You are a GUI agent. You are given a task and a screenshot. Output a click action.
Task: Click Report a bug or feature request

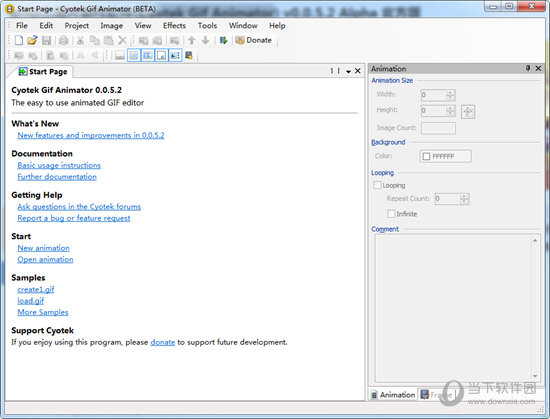74,218
